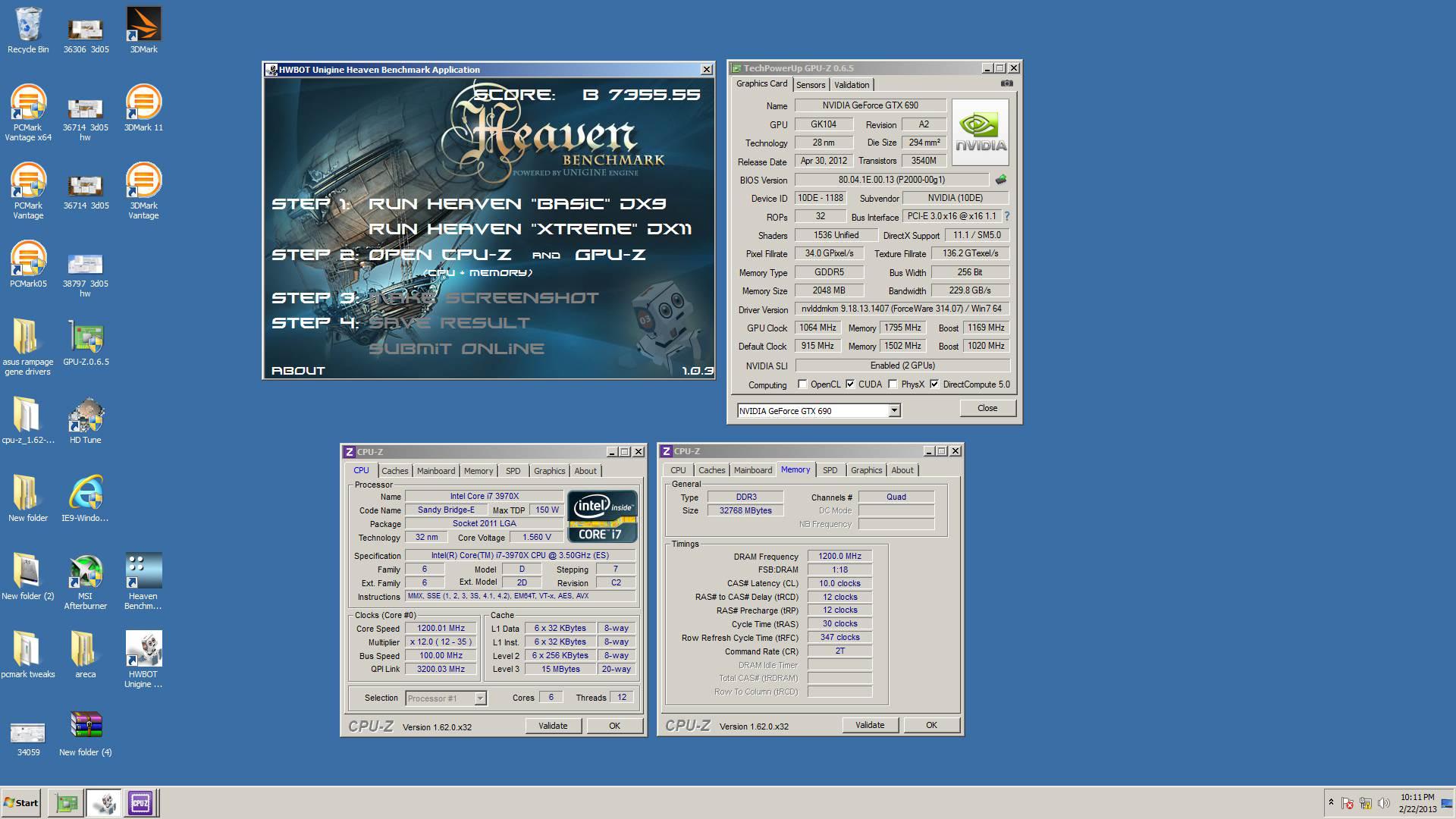The height and width of the screenshot is (819, 1456).
Task: Open Caches tab in left CPU-Z window
Action: (x=394, y=471)
